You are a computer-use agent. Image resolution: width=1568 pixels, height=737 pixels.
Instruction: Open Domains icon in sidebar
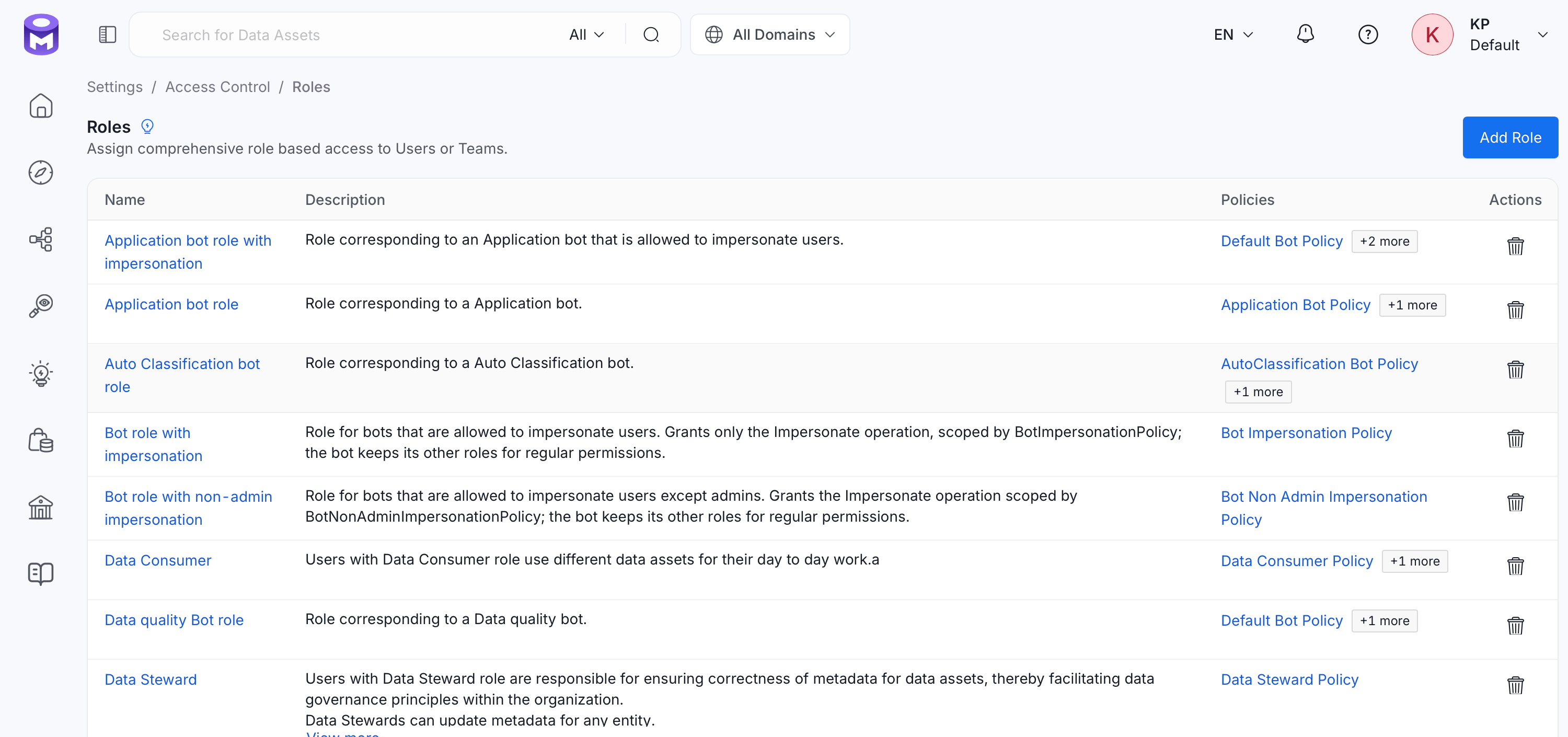tap(41, 440)
